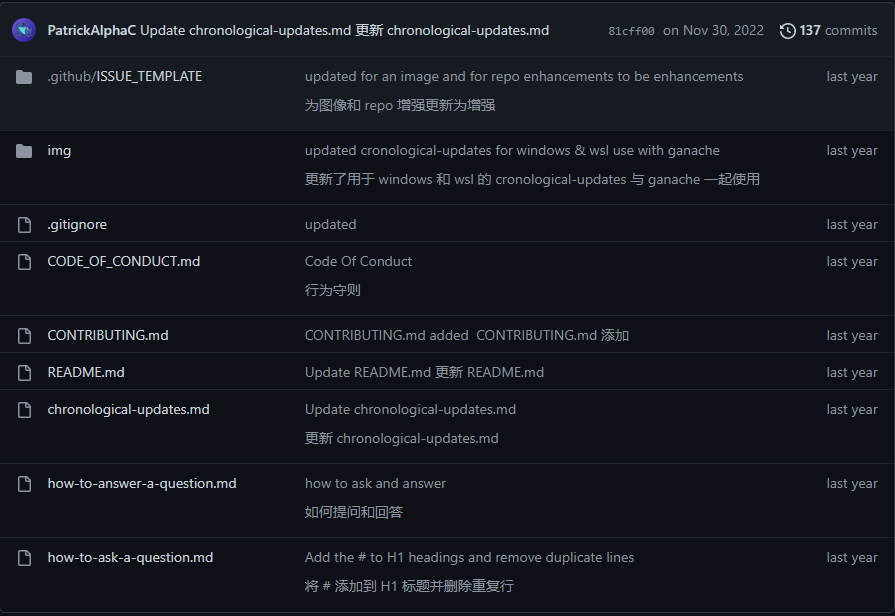Screen dimensions: 895x616
Task: Click file icon next to .gitignore
Action: [24, 225]
